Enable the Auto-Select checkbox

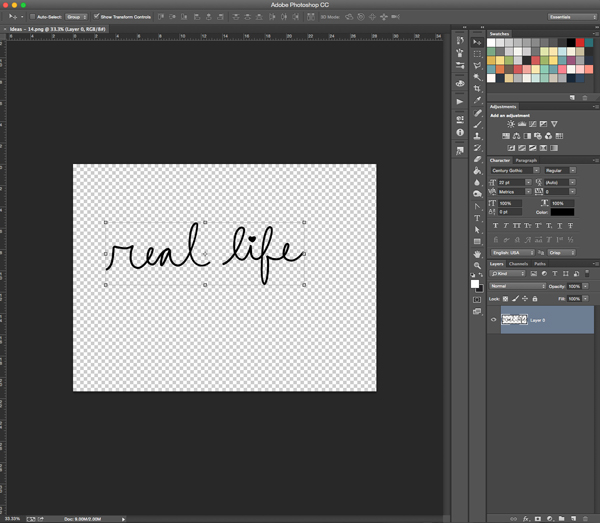(x=32, y=17)
